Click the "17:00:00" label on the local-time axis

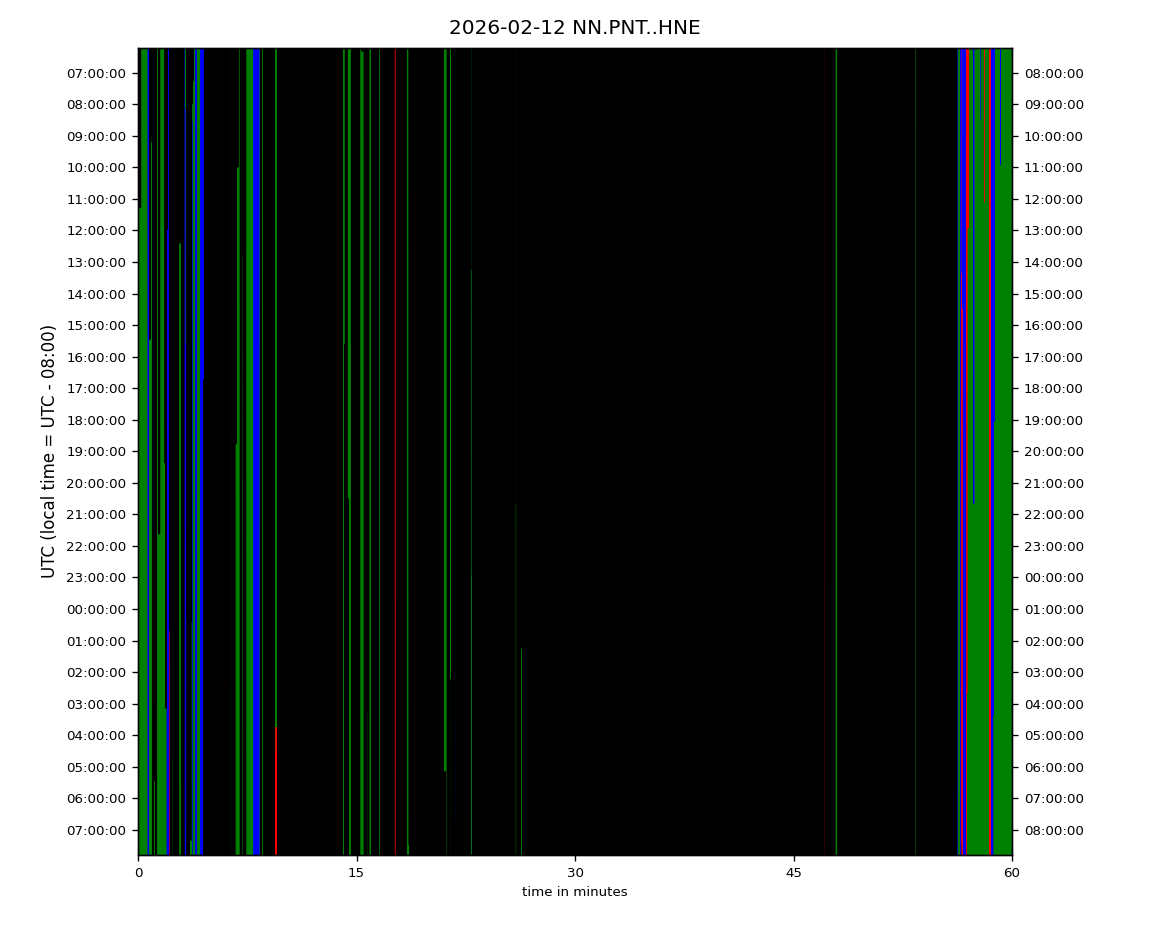1053,357
